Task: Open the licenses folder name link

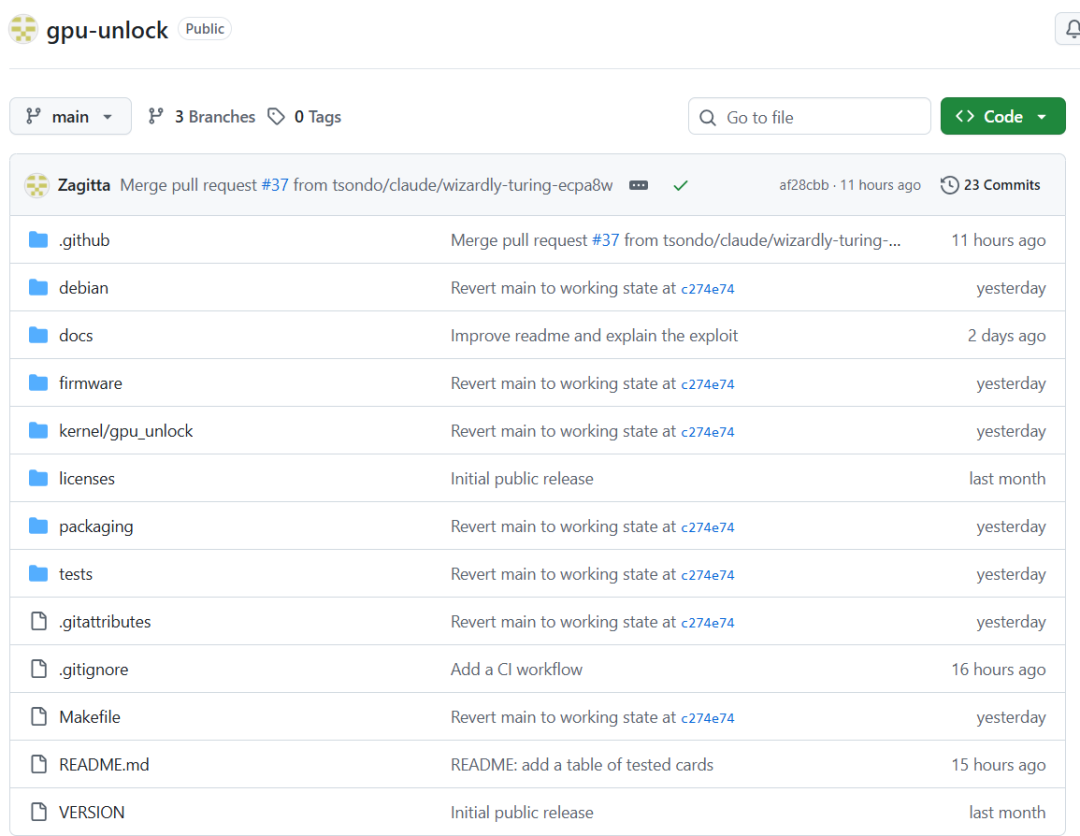Action: 87,479
